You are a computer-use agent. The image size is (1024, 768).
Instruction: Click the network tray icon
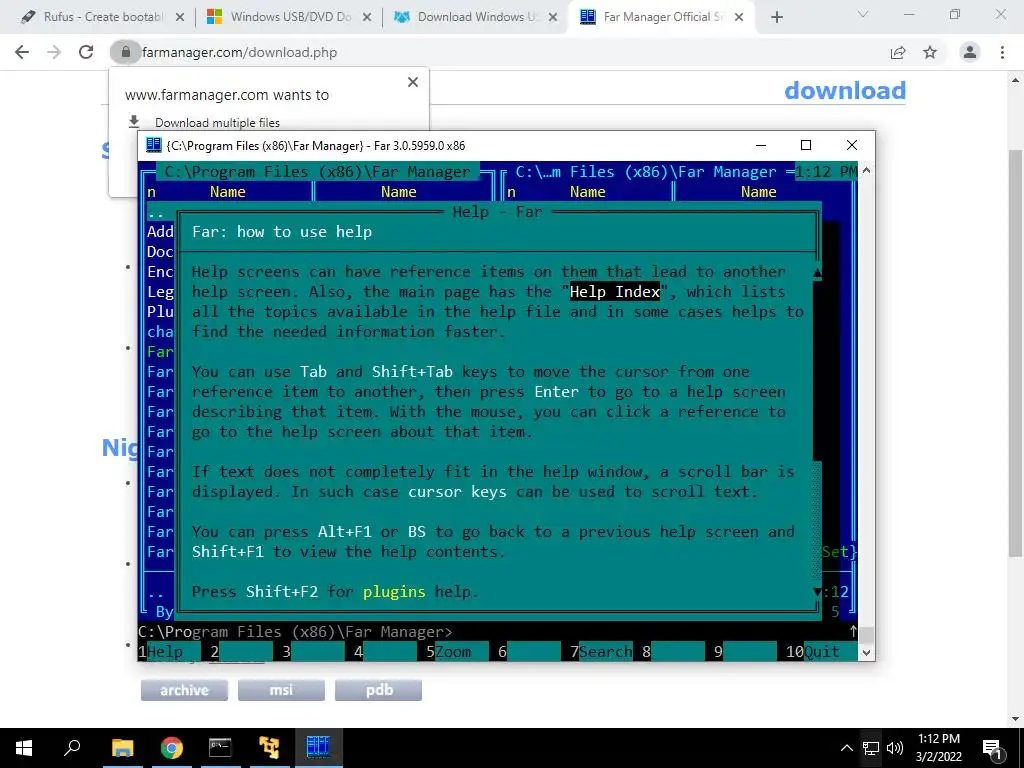coord(871,748)
